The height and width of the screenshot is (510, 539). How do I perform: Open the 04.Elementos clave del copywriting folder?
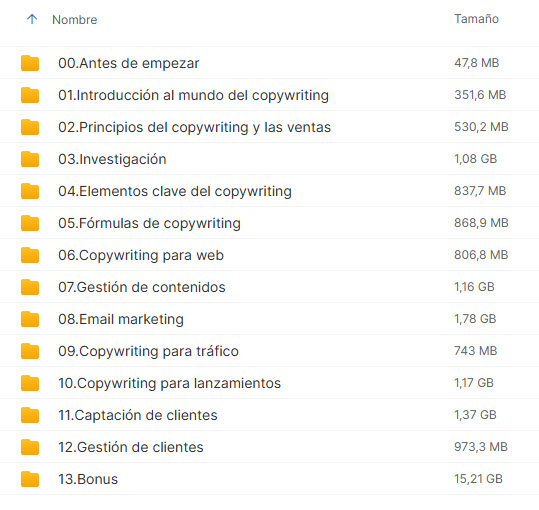click(175, 191)
